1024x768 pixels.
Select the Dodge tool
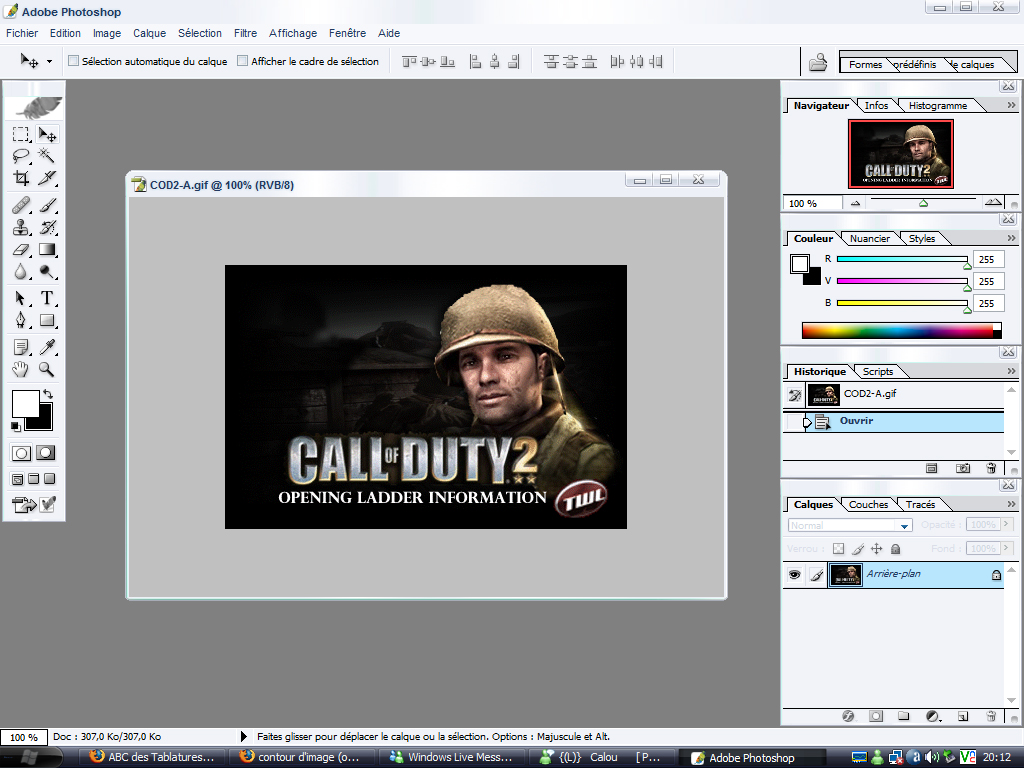point(47,271)
